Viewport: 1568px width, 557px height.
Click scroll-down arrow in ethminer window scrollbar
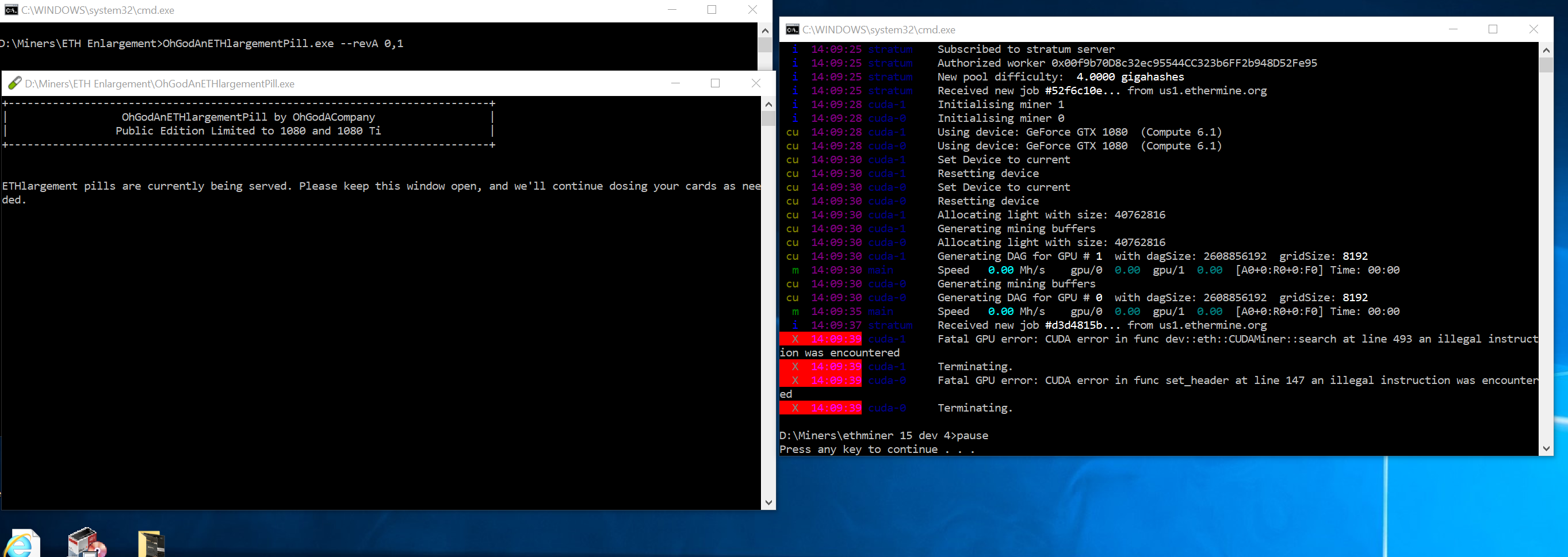pos(1546,449)
